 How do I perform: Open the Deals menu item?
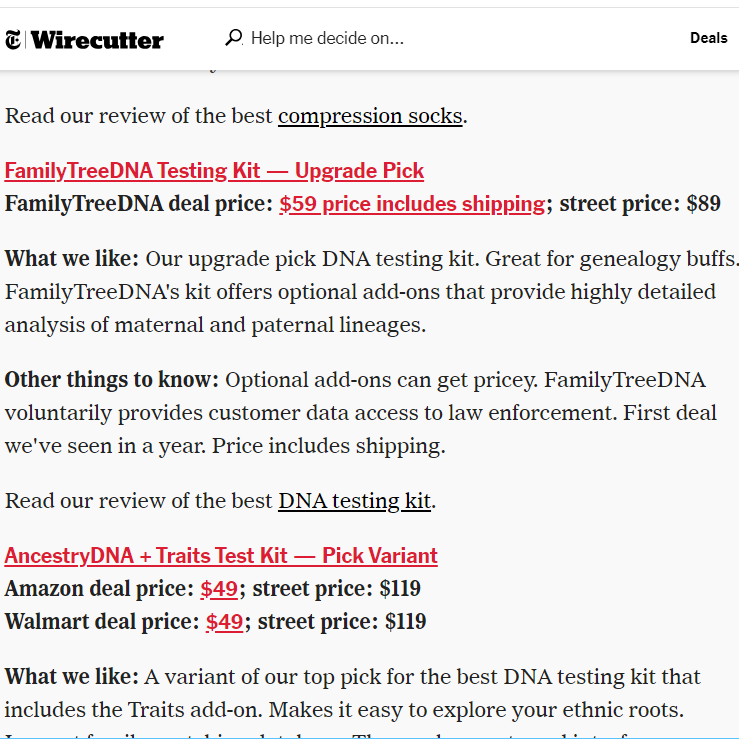708,38
